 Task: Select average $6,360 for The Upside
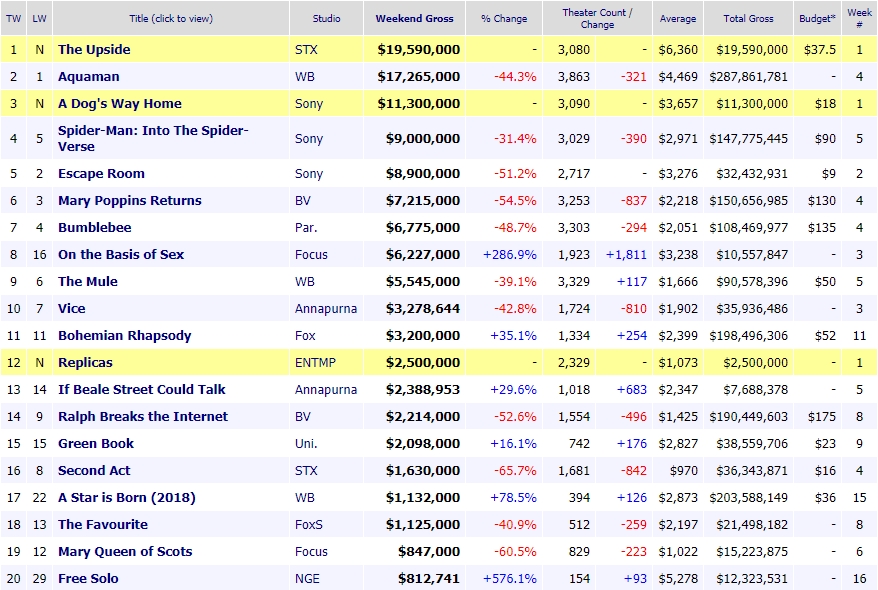[x=678, y=49]
